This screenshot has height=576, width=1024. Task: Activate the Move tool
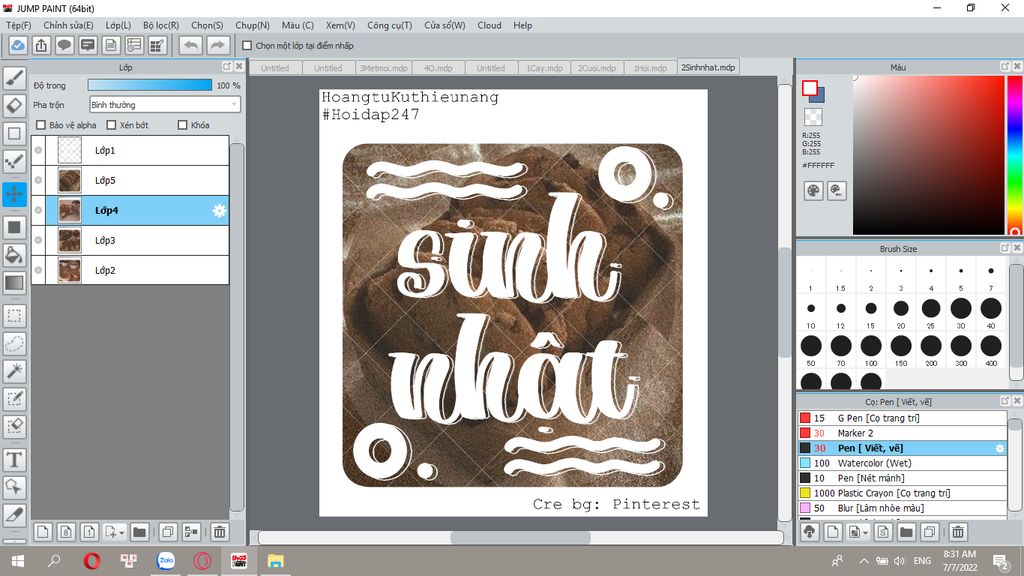(14, 194)
